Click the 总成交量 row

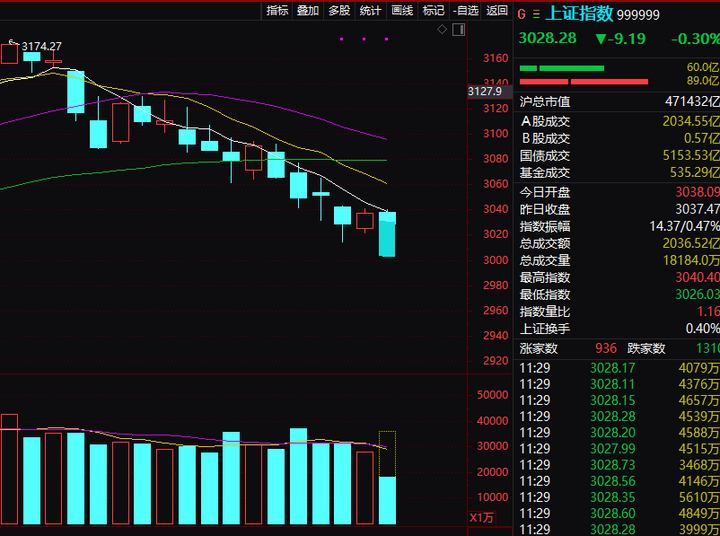point(619,260)
